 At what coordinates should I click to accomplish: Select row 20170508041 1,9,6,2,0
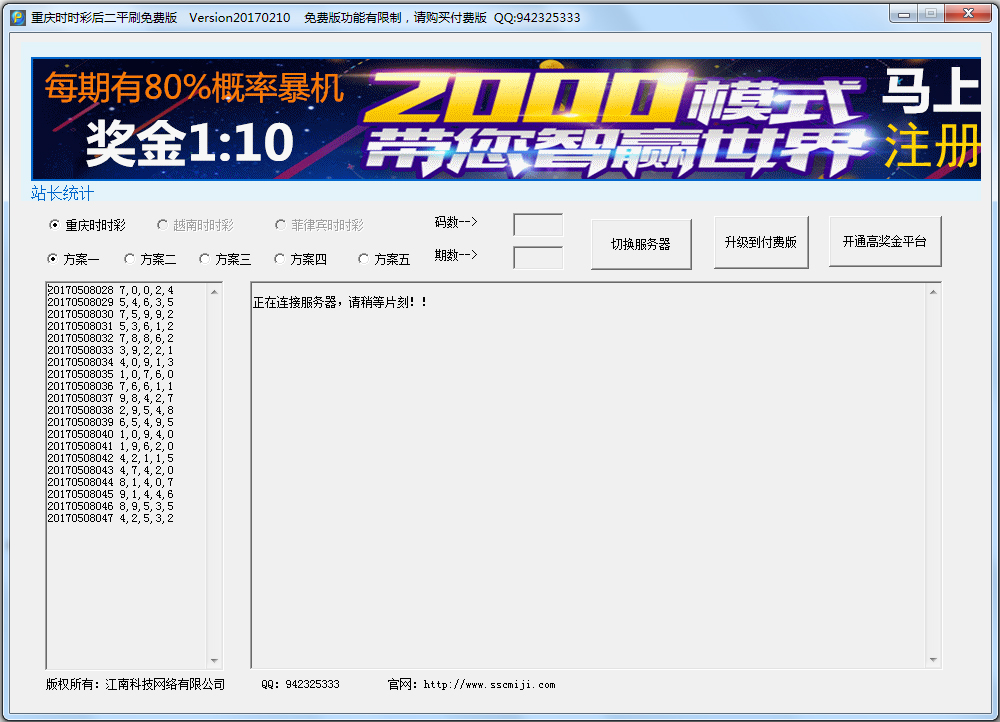point(110,446)
